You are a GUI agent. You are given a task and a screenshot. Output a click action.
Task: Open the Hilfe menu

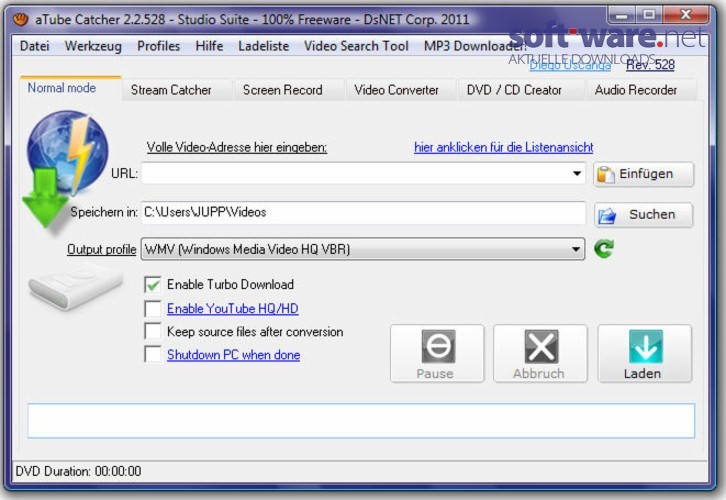click(x=209, y=46)
